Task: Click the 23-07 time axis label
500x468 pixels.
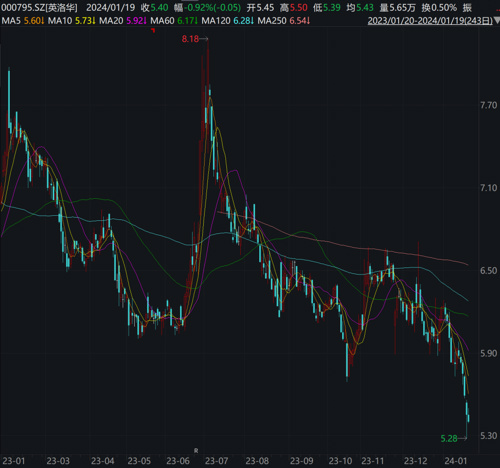Action: pyautogui.click(x=217, y=461)
